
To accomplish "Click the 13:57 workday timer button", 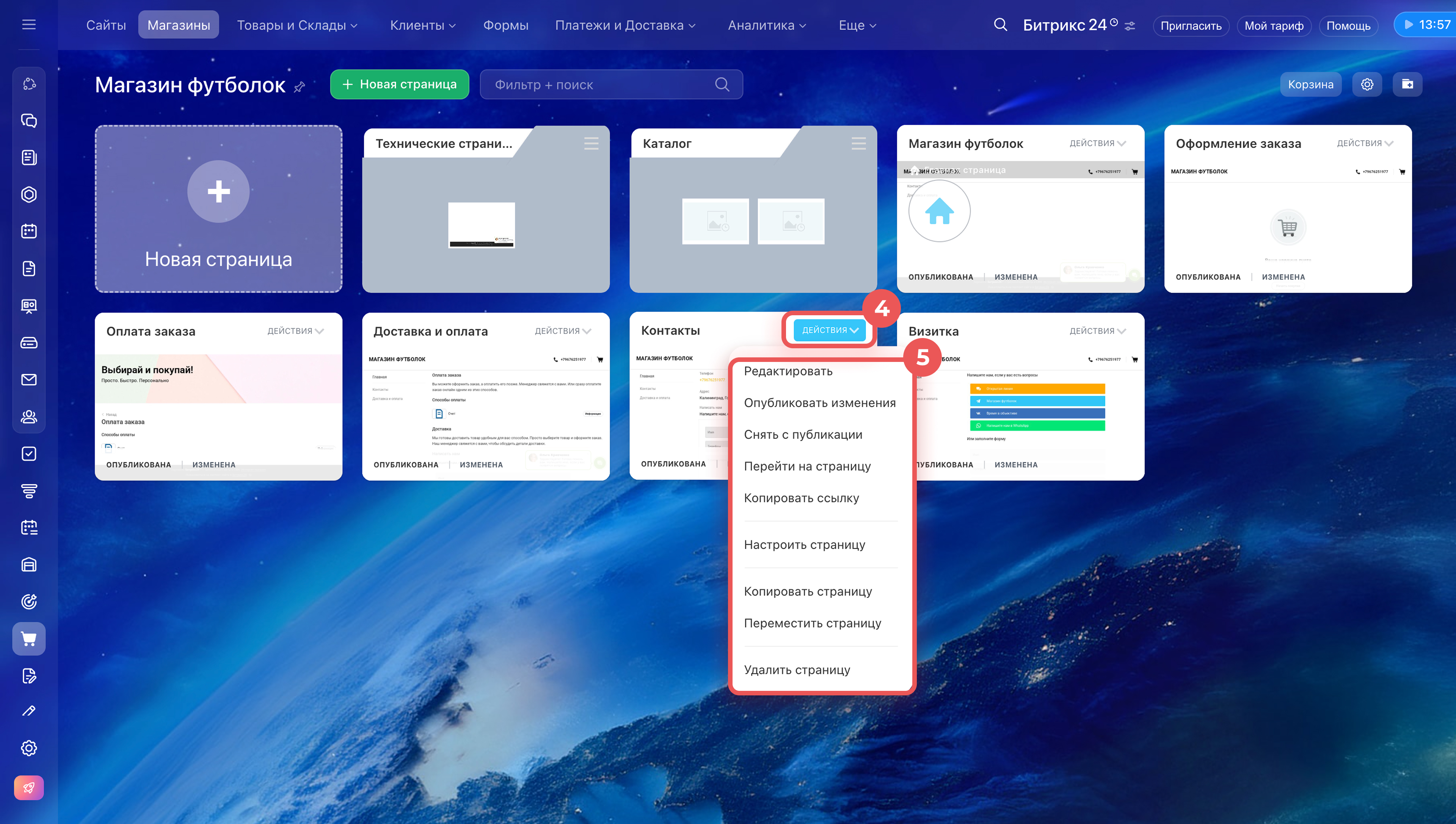I will [x=1425, y=25].
